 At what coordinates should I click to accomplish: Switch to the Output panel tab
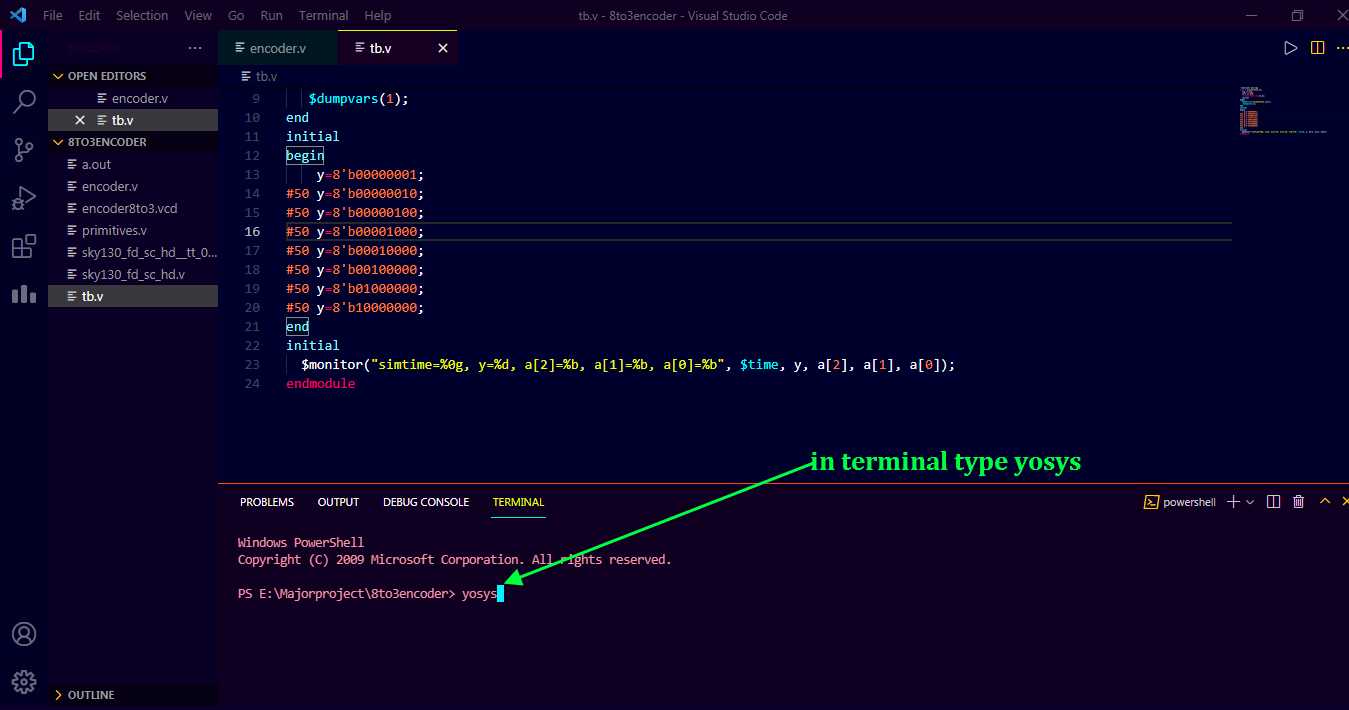point(338,502)
